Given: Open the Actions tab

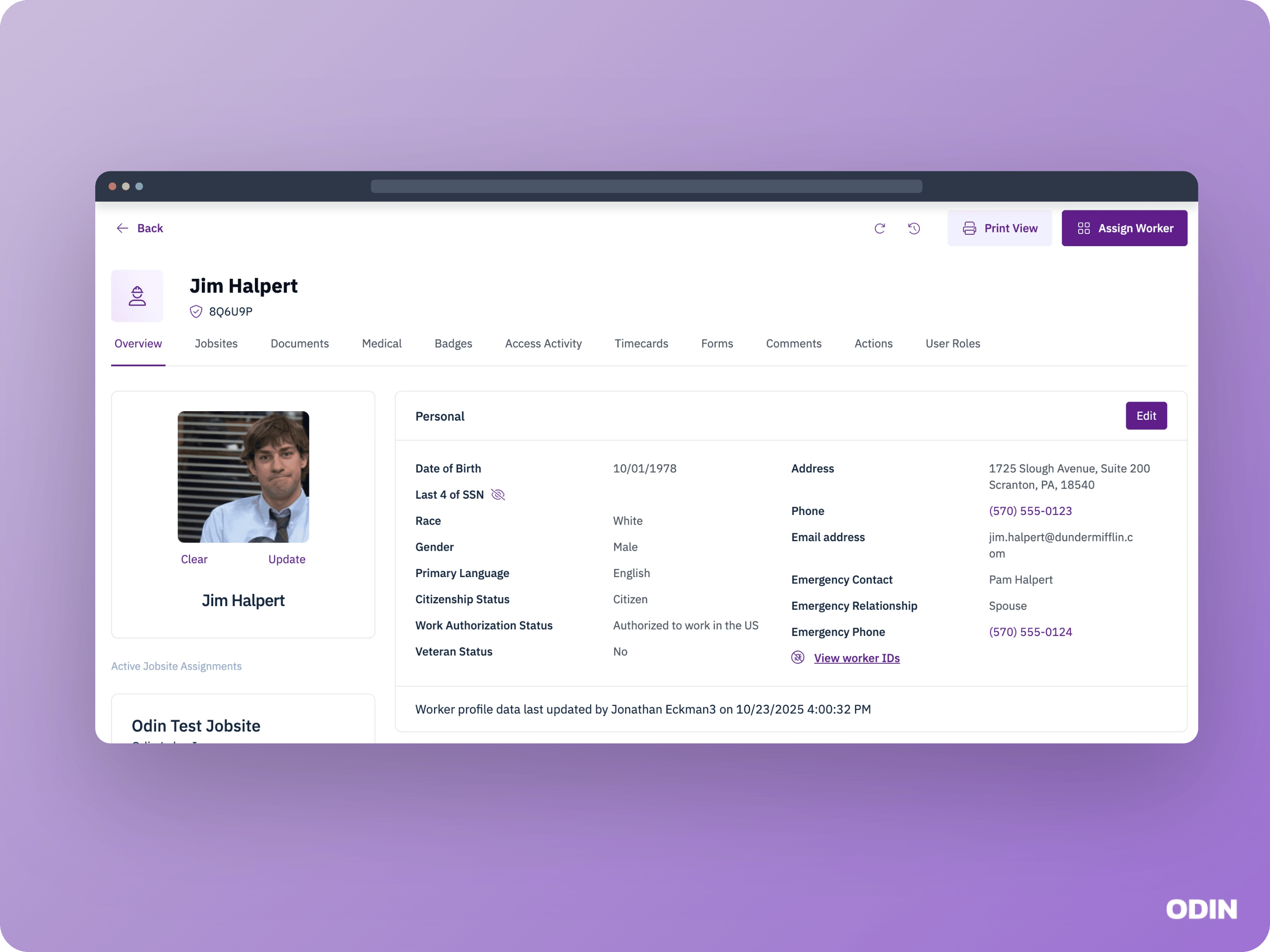Looking at the screenshot, I should (873, 344).
